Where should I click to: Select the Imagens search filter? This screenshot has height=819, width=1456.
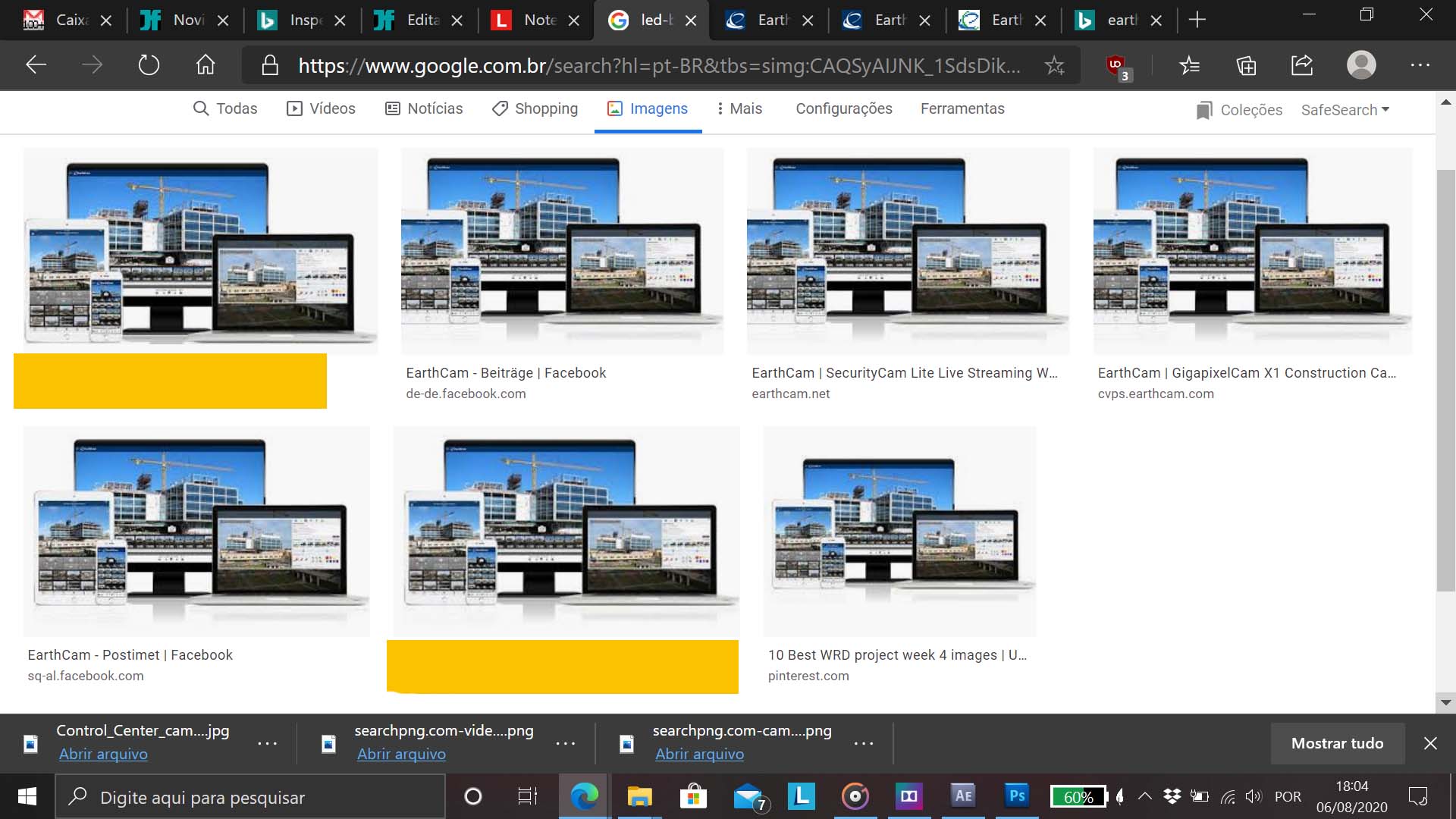click(648, 109)
